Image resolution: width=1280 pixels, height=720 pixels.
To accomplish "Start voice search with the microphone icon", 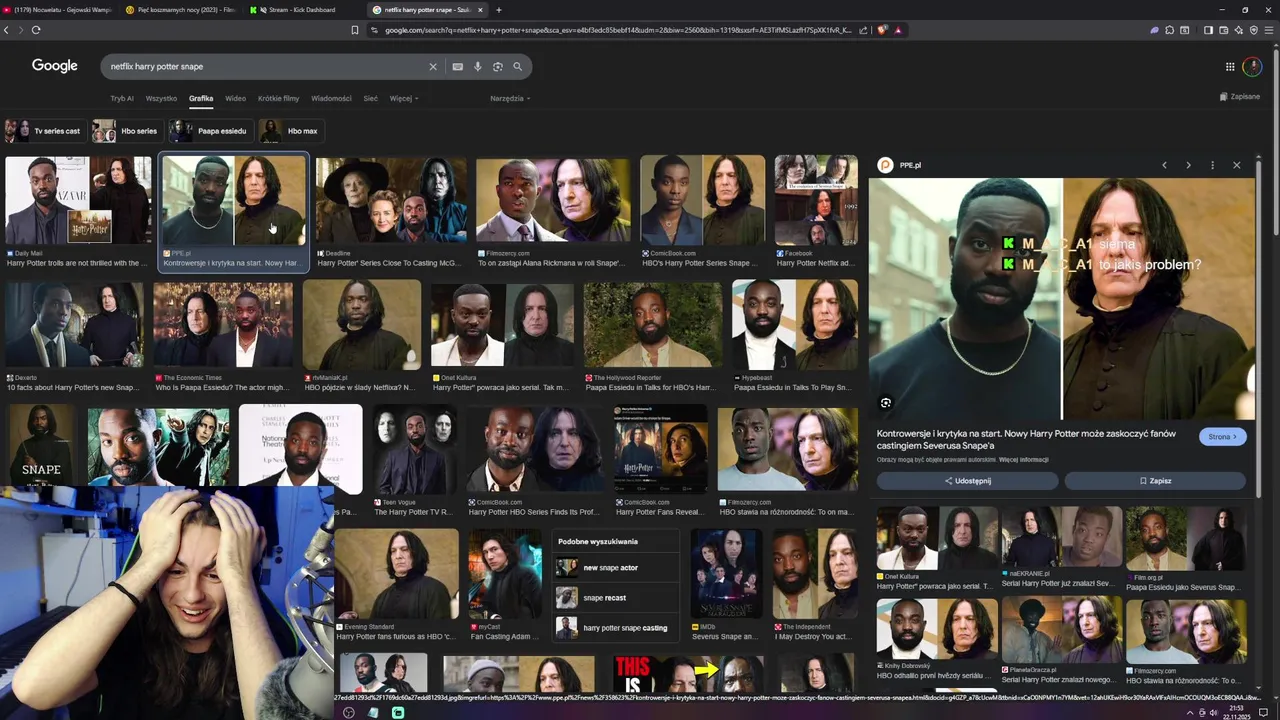I will click(x=477, y=67).
